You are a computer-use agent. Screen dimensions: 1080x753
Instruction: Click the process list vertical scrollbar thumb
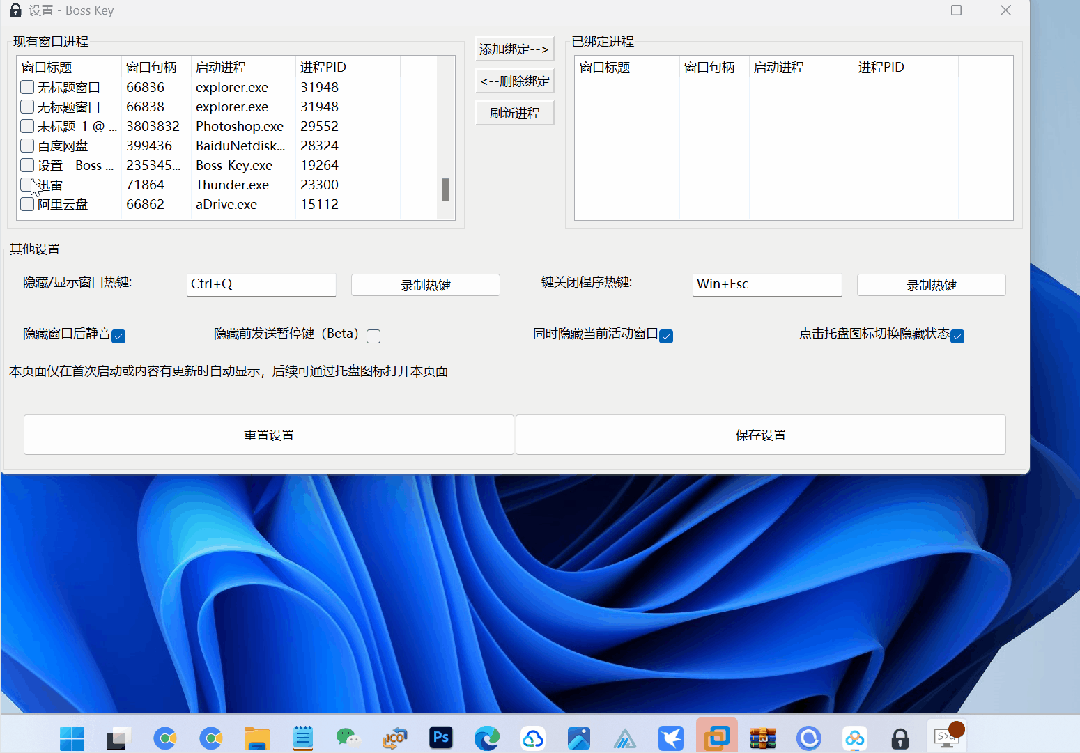pos(445,189)
